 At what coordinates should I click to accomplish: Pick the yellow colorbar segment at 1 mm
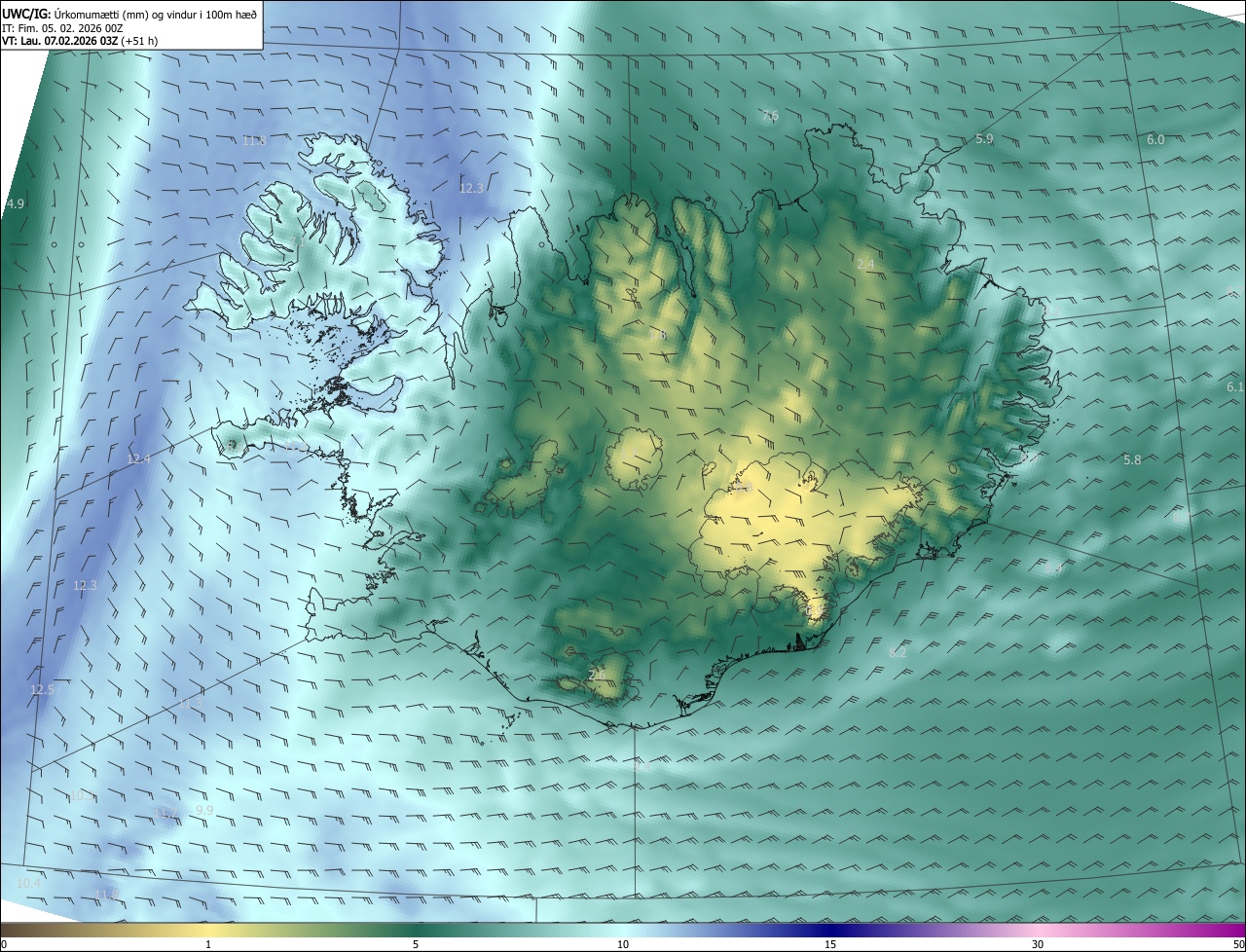(x=208, y=930)
